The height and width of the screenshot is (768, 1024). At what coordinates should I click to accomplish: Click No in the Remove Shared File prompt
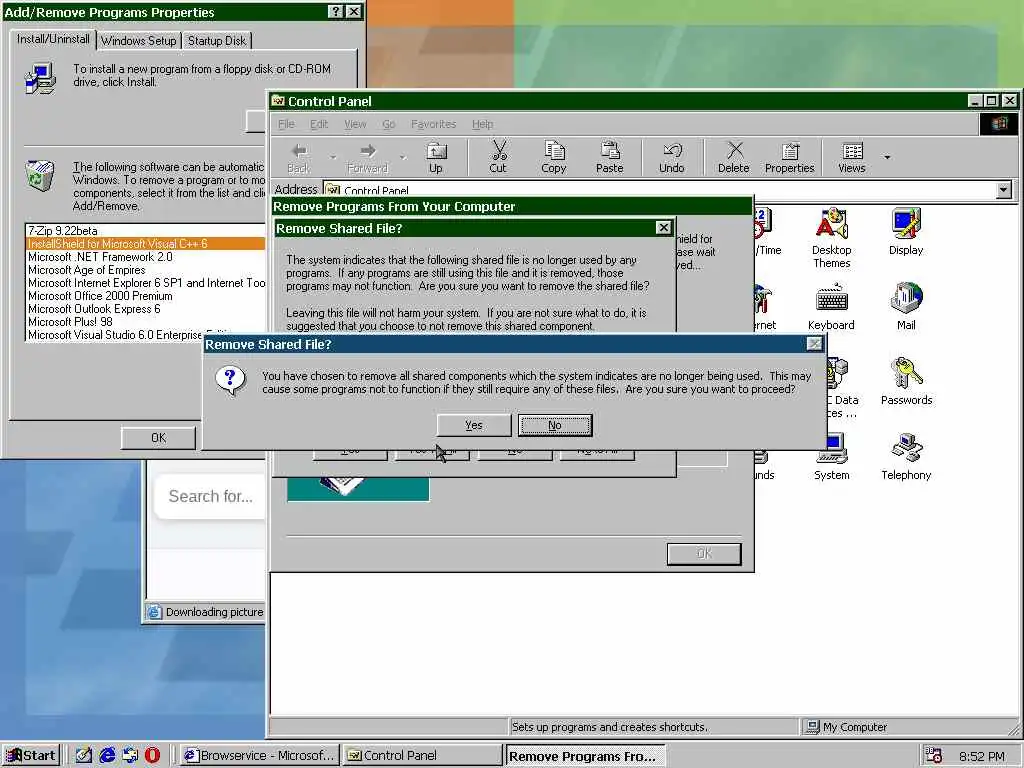555,425
